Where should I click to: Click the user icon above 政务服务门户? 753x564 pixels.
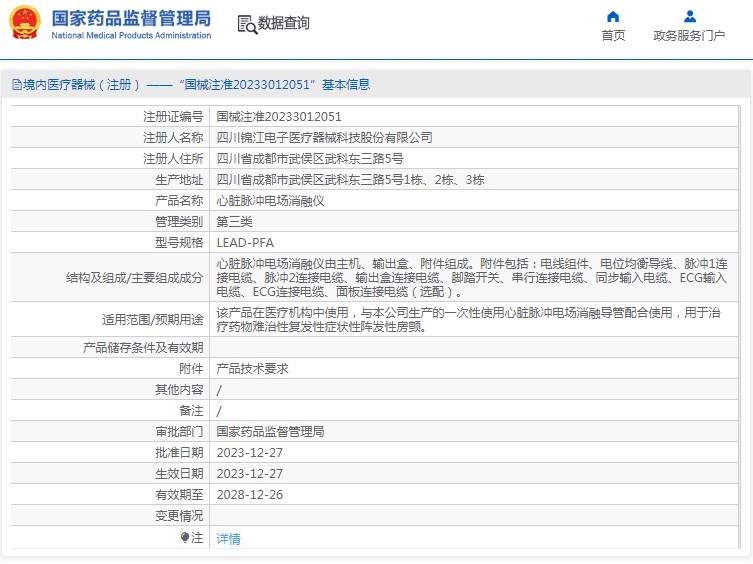(689, 16)
